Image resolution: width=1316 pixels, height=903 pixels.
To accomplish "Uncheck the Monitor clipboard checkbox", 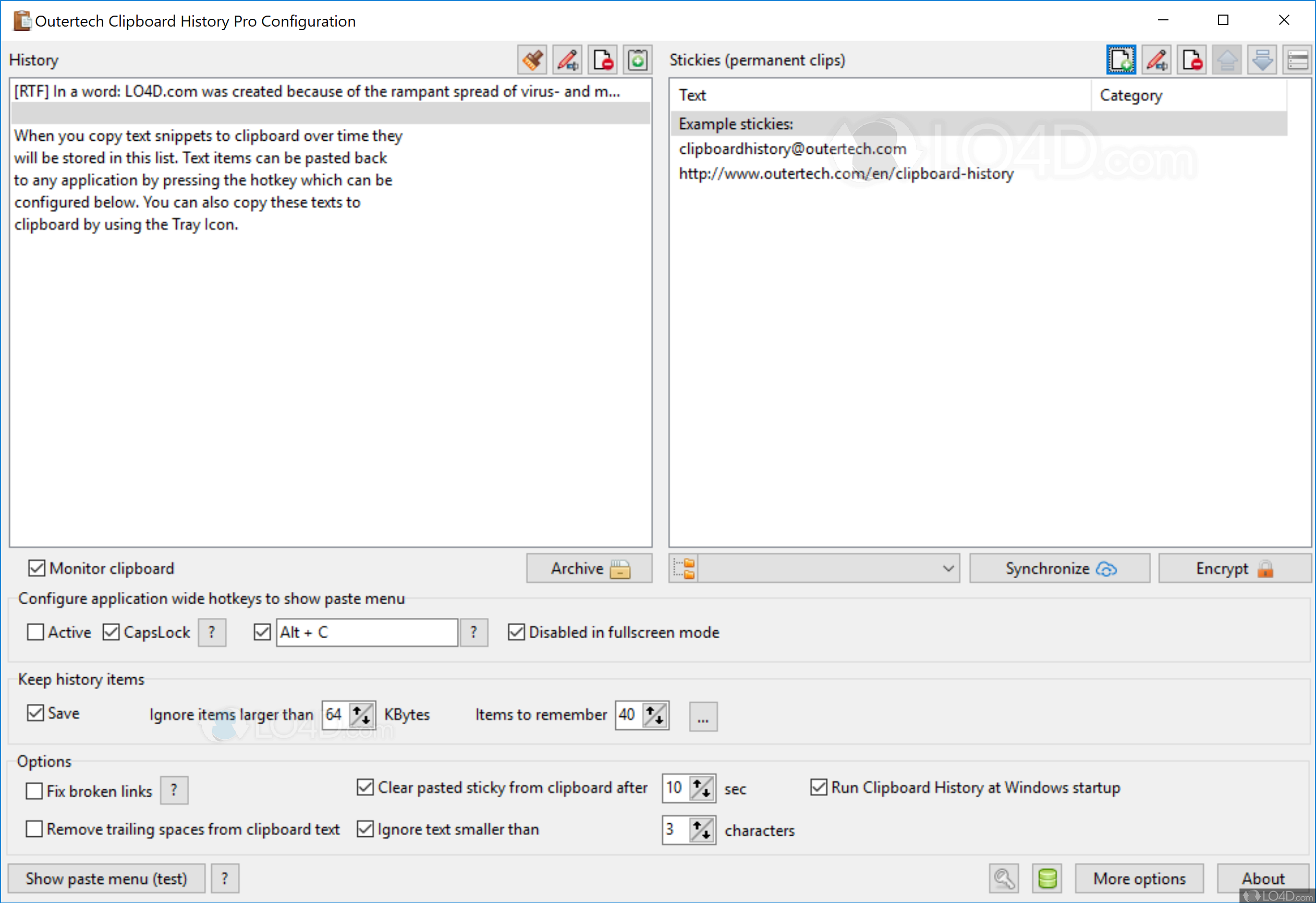I will tap(37, 568).
